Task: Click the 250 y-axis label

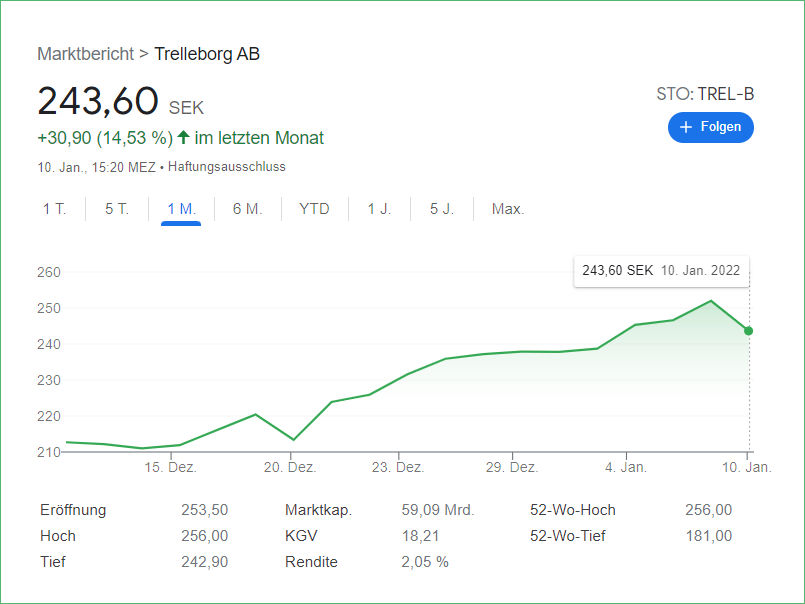Action: point(49,308)
